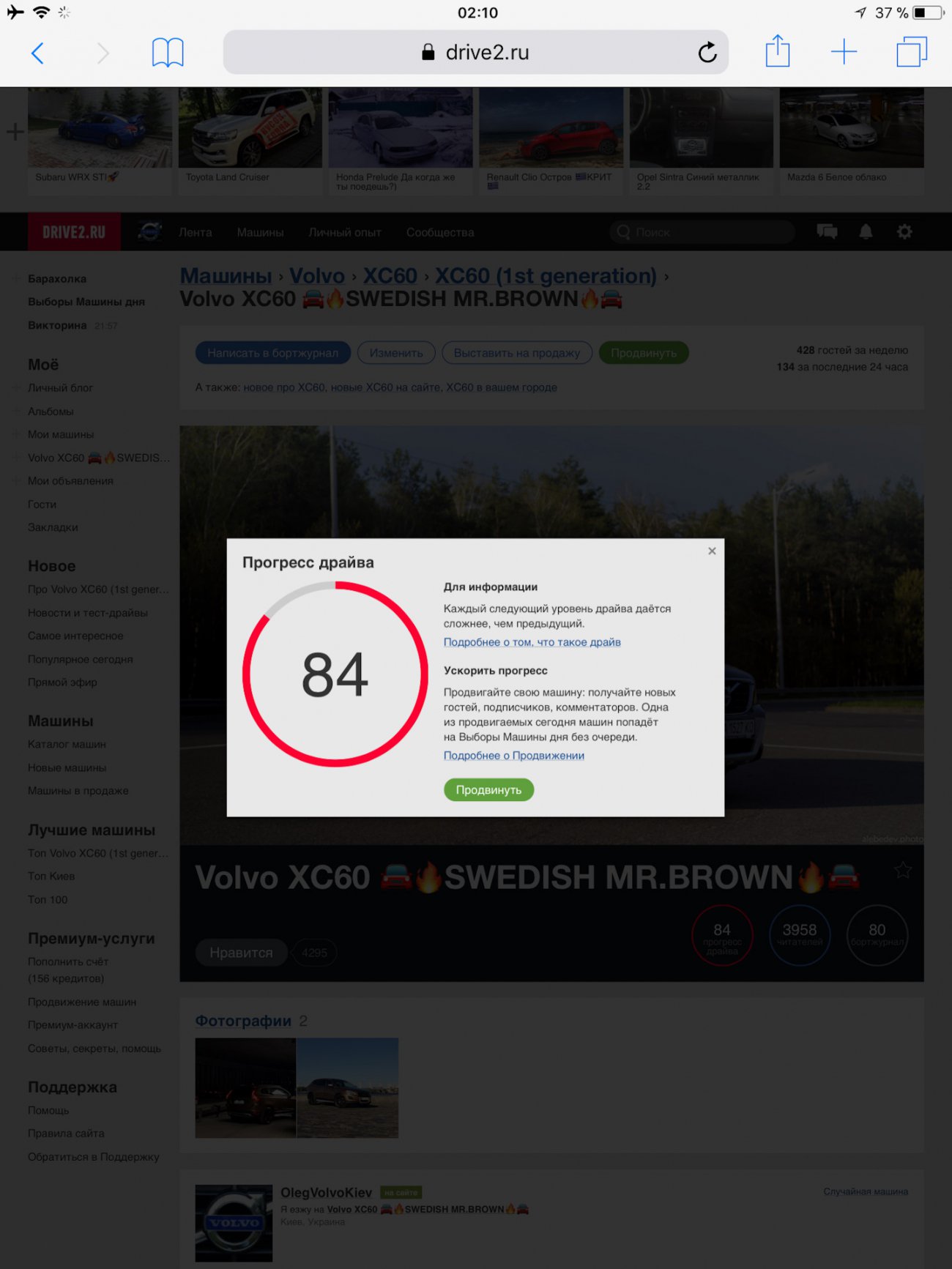This screenshot has width=952, height=1269.
Task: Open Сообщества menu item
Action: (x=440, y=232)
